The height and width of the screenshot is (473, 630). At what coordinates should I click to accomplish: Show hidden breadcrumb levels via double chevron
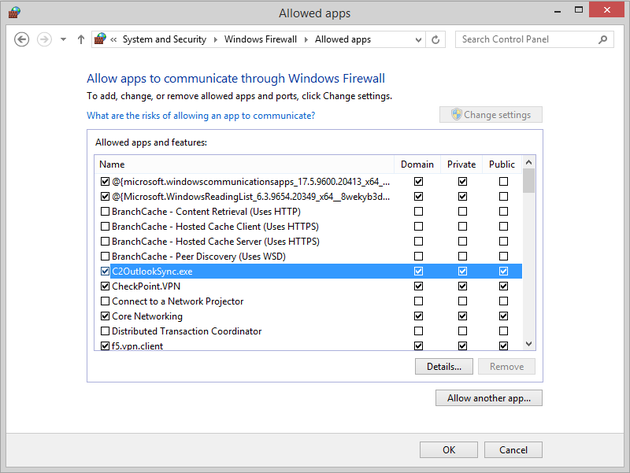click(x=114, y=39)
